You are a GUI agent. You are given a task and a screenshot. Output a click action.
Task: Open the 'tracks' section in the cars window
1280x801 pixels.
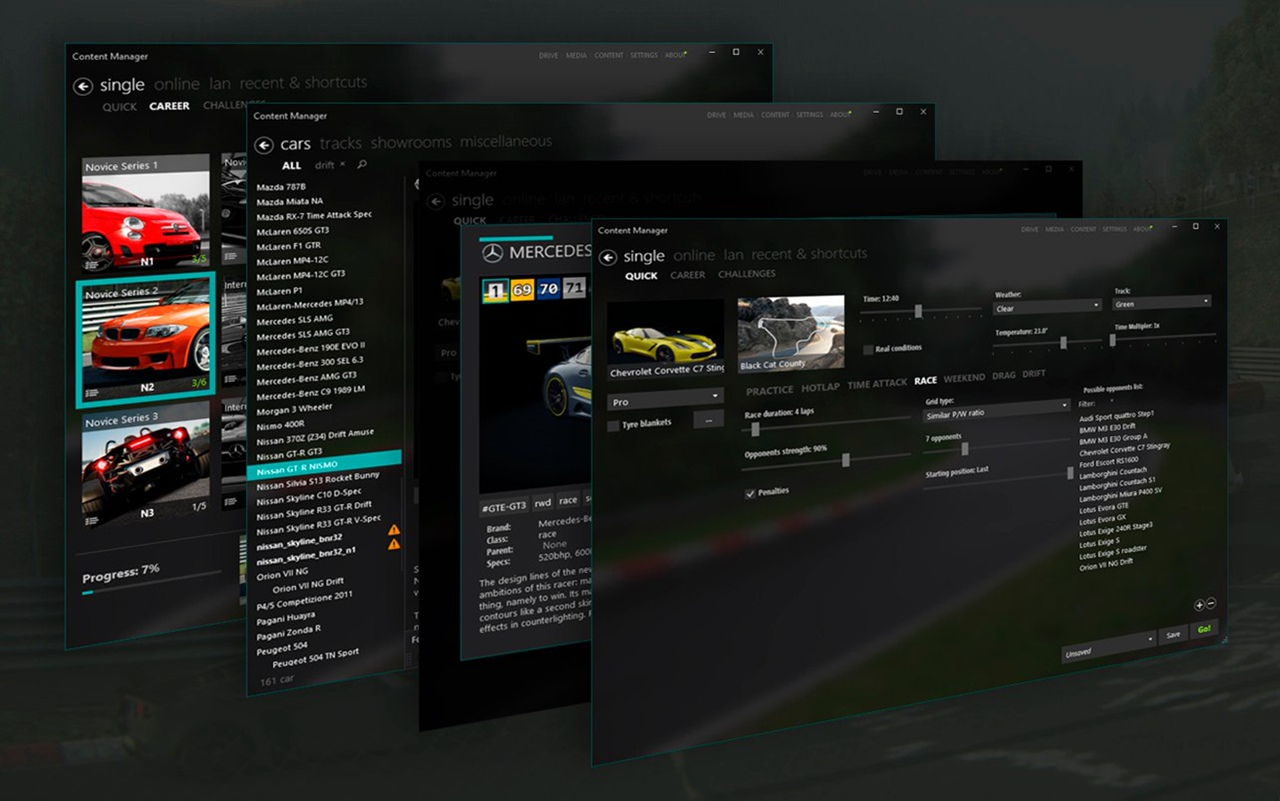click(341, 144)
